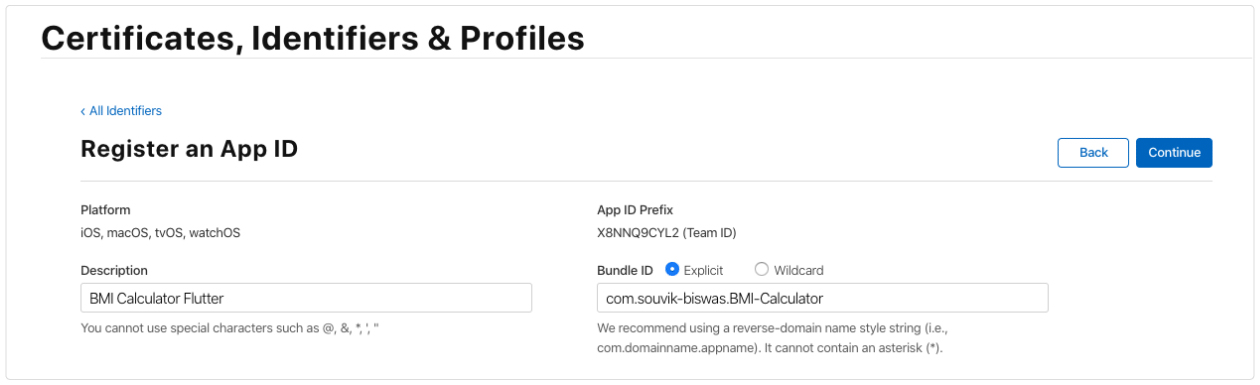Image resolution: width=1260 pixels, height=385 pixels.
Task: Click the special characters hint text
Action: 230,328
